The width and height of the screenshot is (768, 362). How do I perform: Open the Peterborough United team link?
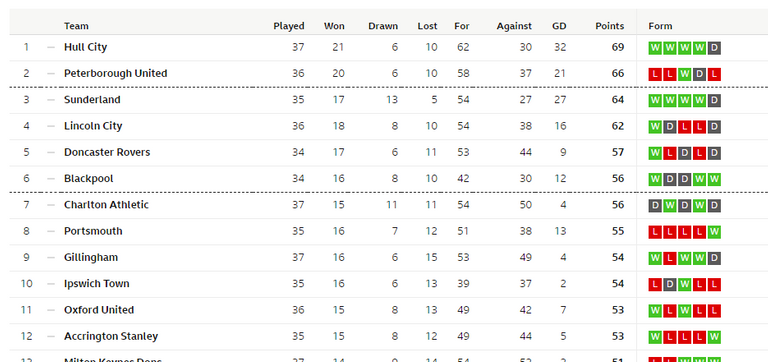pyautogui.click(x=116, y=73)
